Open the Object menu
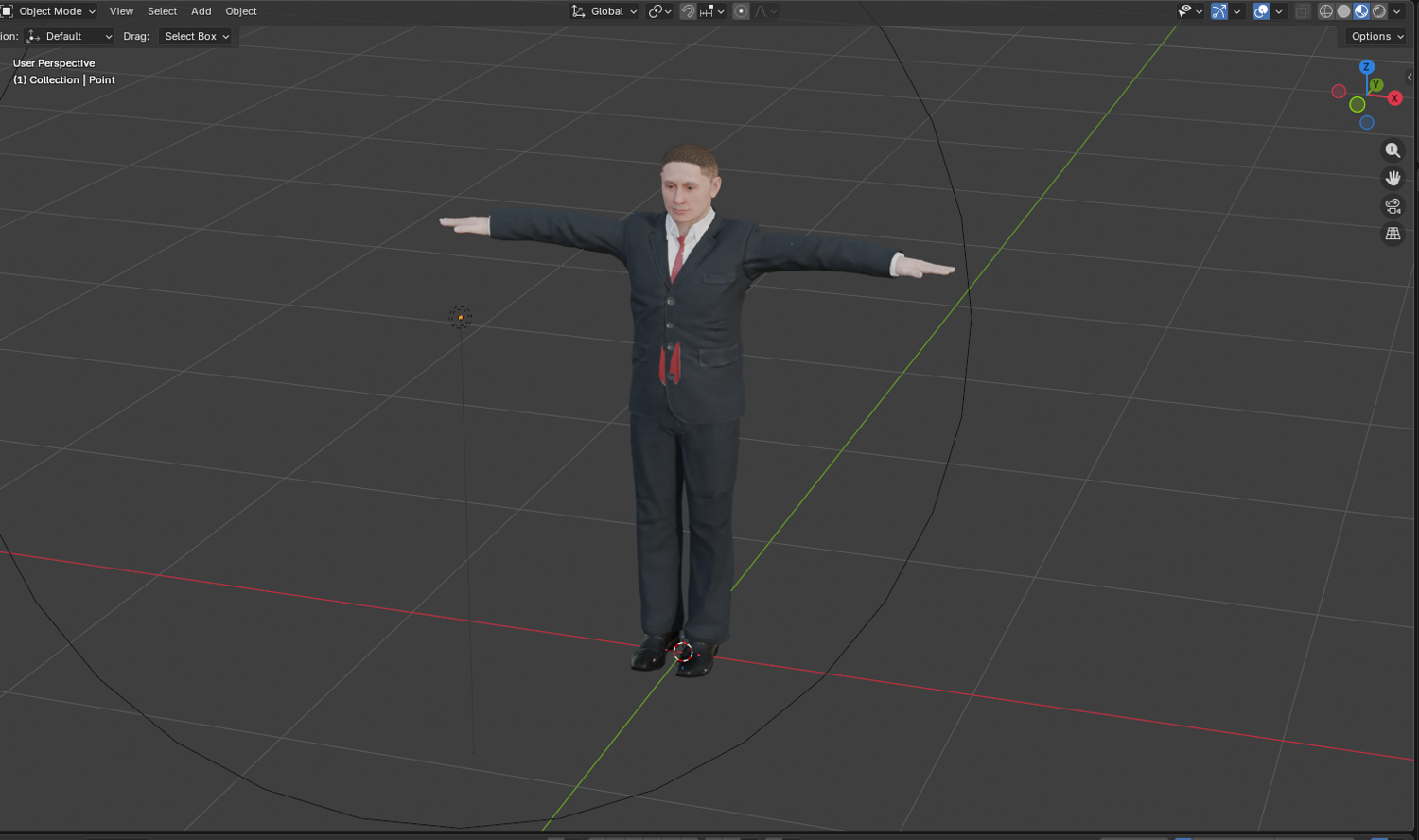 coord(241,11)
